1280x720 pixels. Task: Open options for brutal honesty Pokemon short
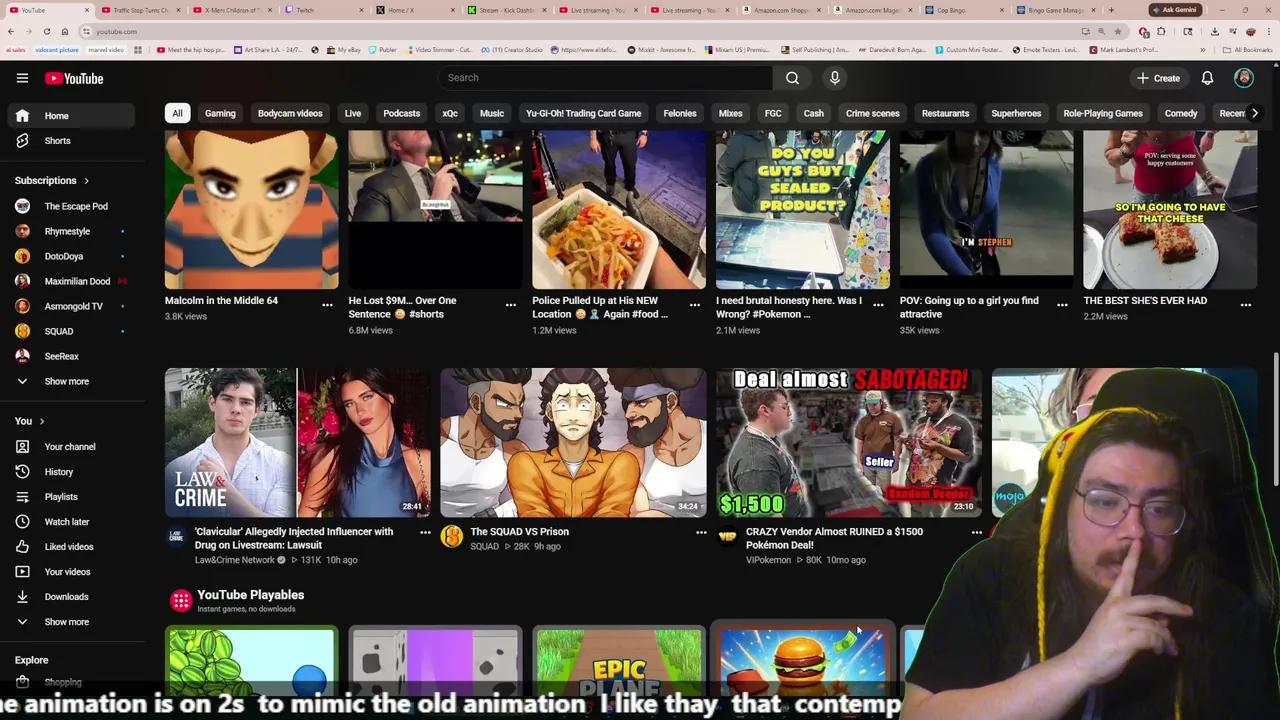[x=879, y=305]
